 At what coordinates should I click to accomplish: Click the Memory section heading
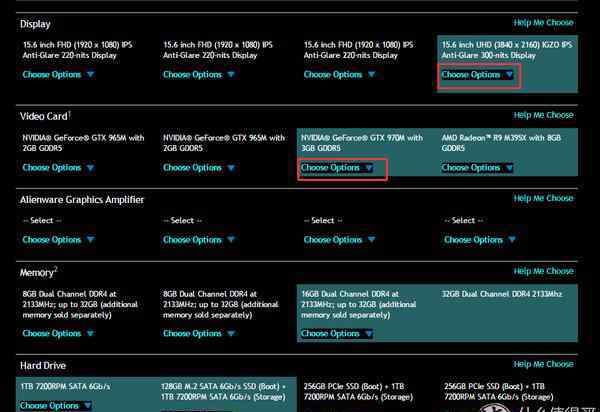click(38, 272)
